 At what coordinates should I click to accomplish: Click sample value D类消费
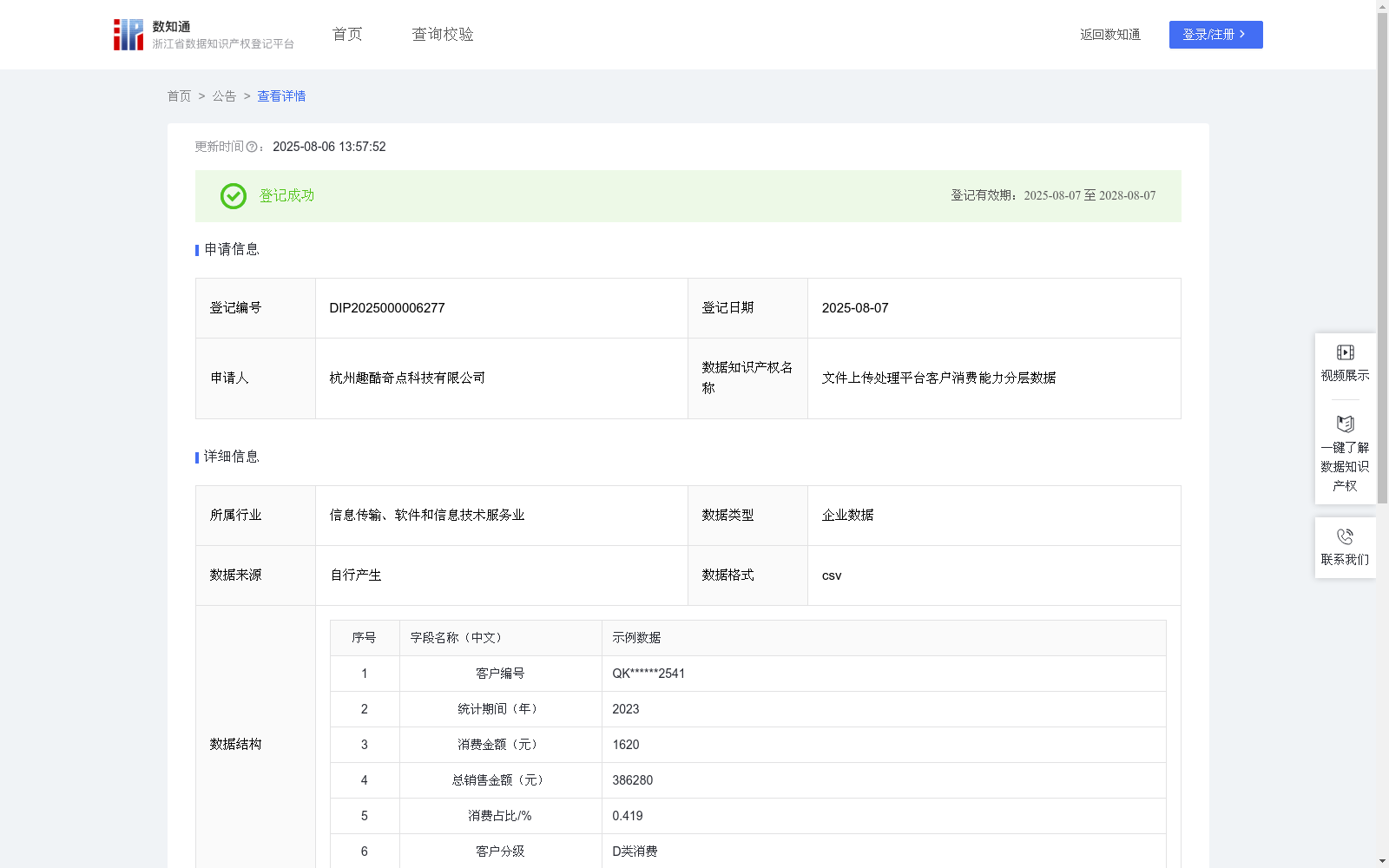[635, 852]
